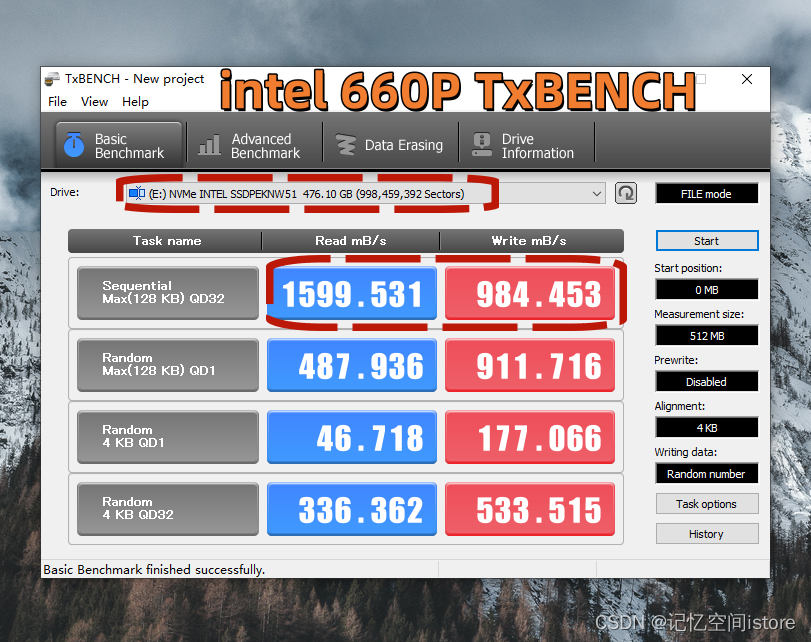
Task: Click the 336.362 read result
Action: [352, 509]
